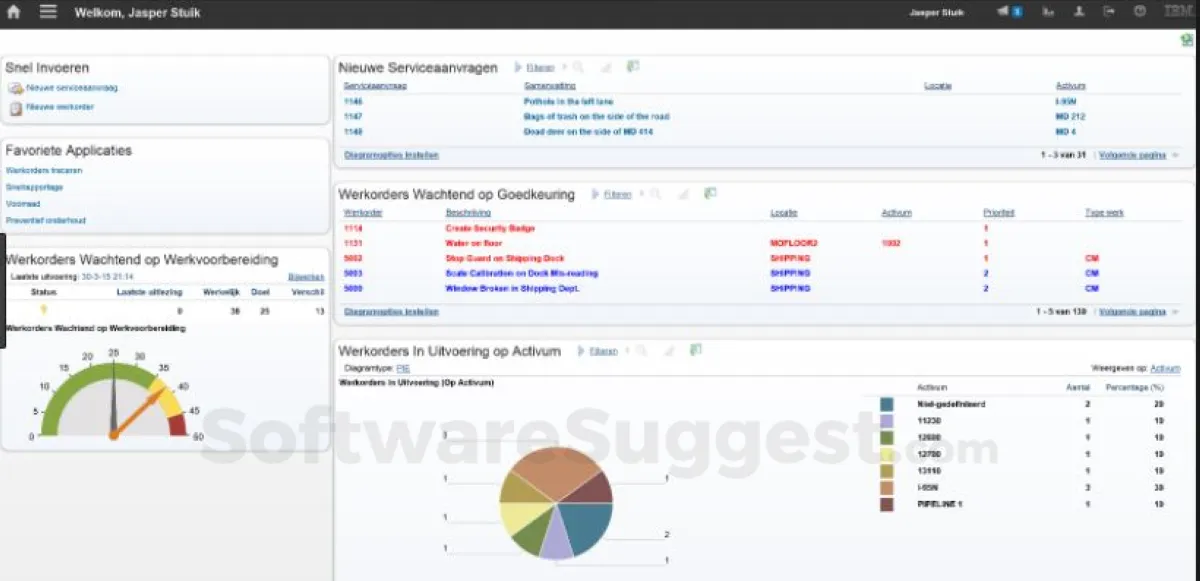Click green export icon in Werkorders In Uitvoering

click(696, 350)
